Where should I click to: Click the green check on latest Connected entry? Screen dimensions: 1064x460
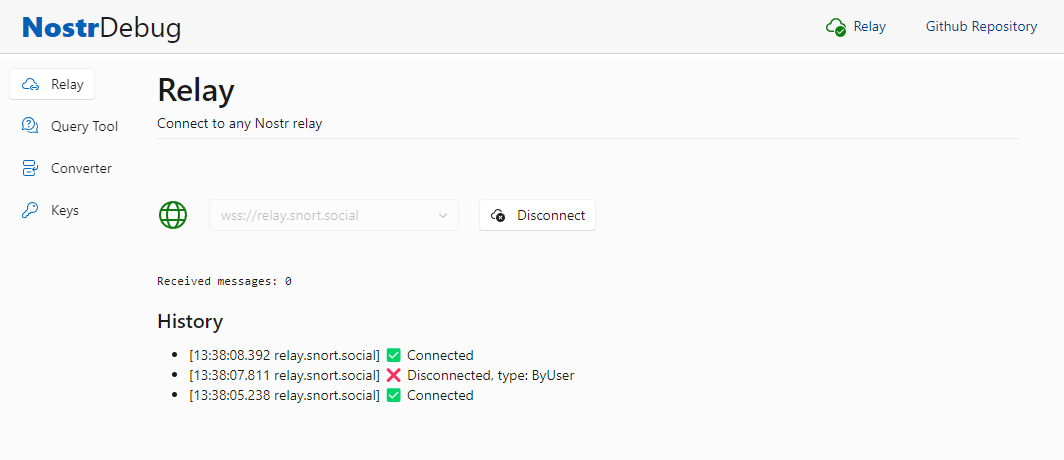pyautogui.click(x=393, y=355)
